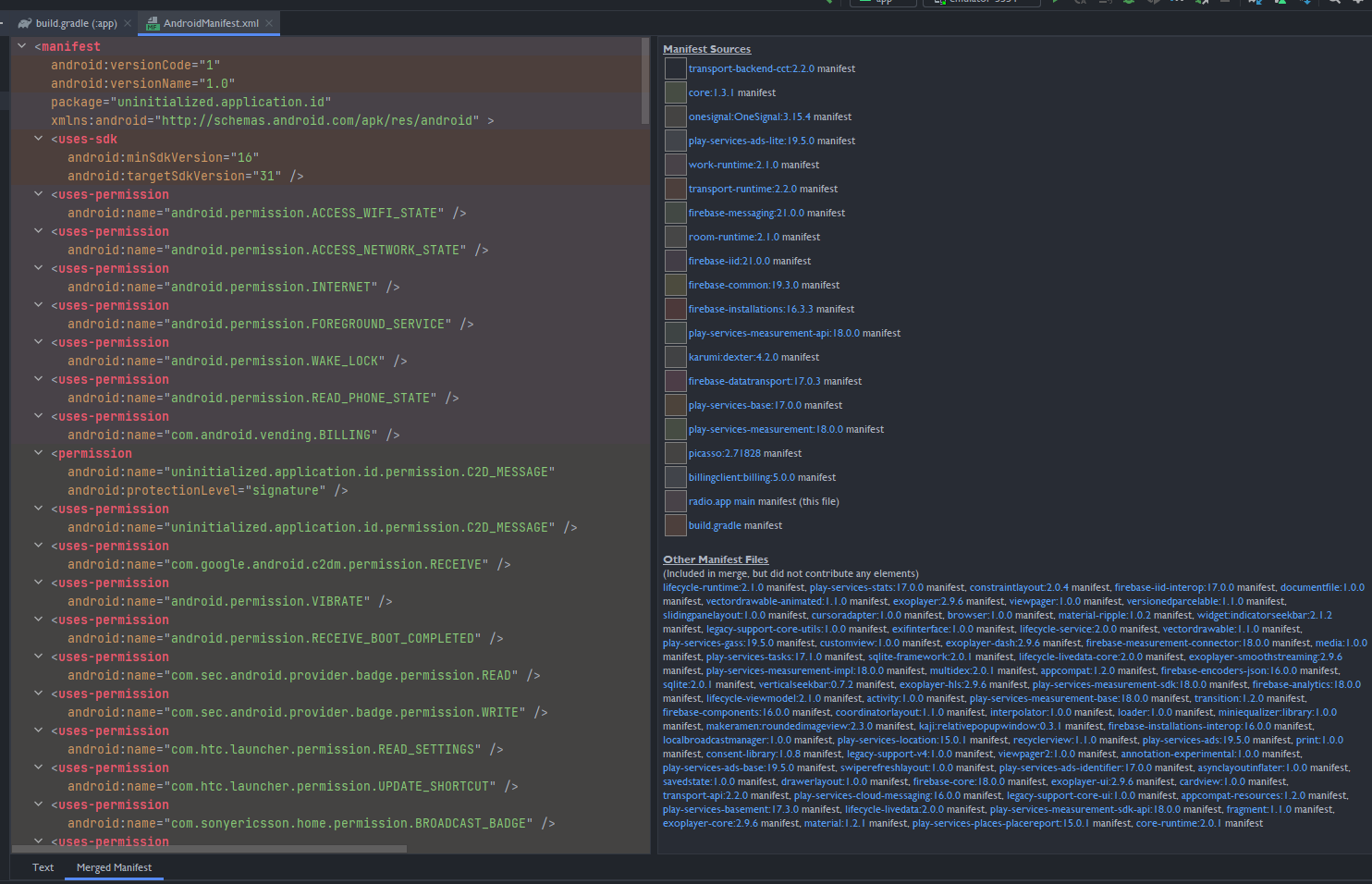Image resolution: width=1372 pixels, height=884 pixels.
Task: Open the firebase-installations:16.3.3 link
Action: 751,309
